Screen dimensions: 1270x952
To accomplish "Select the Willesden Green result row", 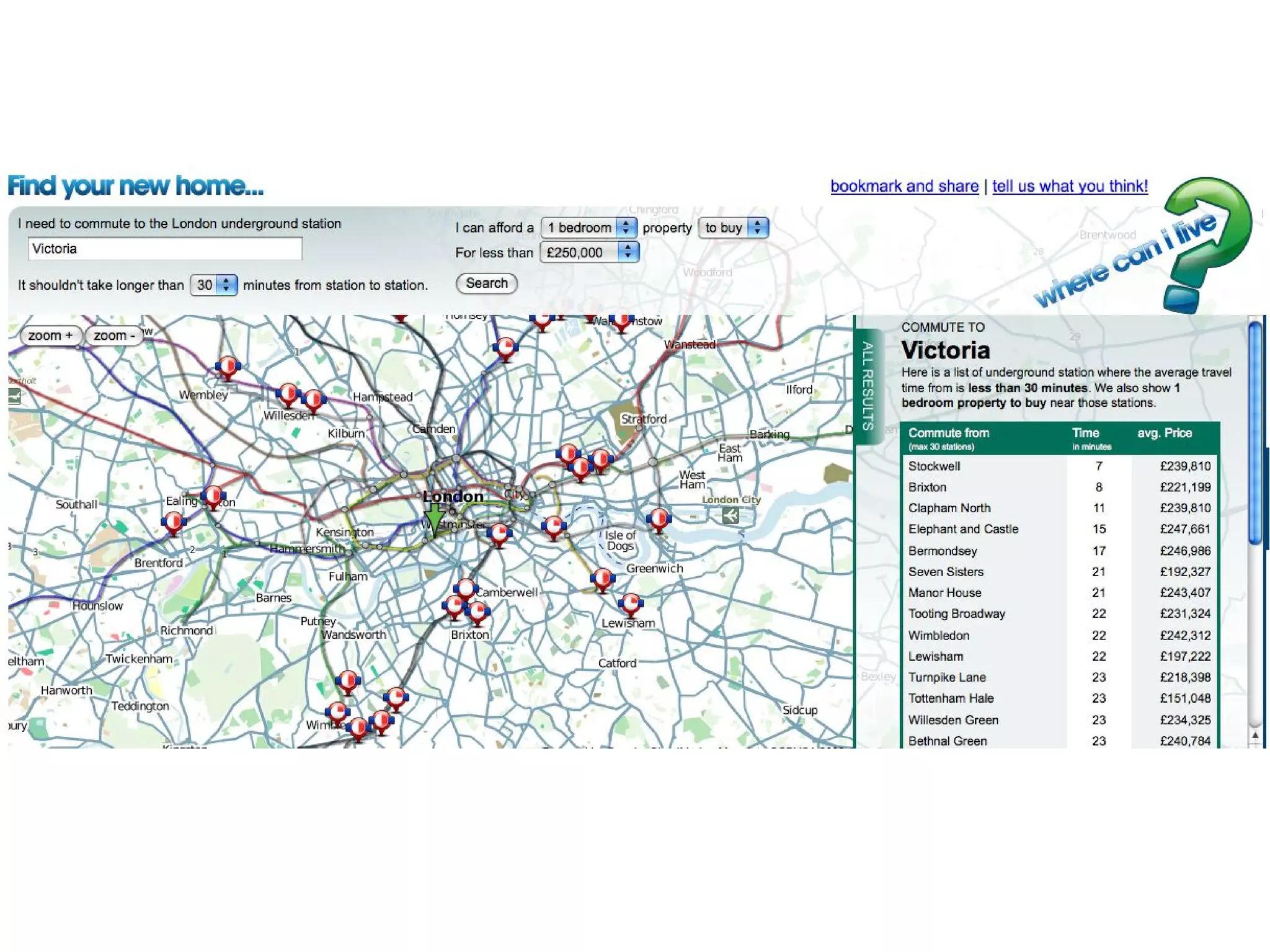I will point(1060,720).
